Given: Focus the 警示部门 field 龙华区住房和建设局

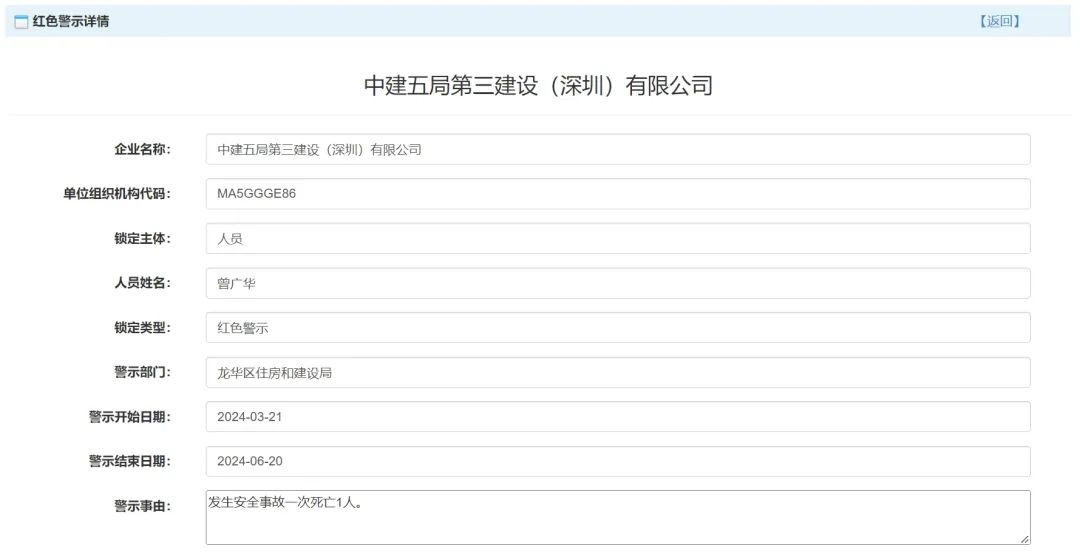Looking at the screenshot, I should pyautogui.click(x=618, y=373).
